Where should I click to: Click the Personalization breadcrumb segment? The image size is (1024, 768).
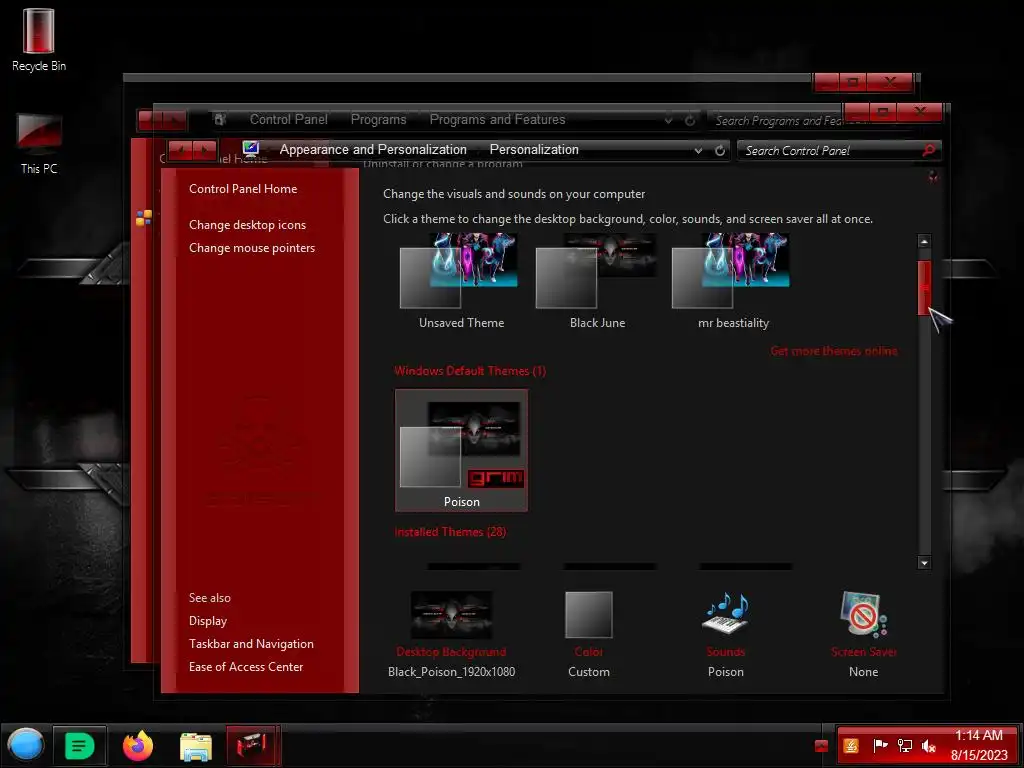[534, 150]
